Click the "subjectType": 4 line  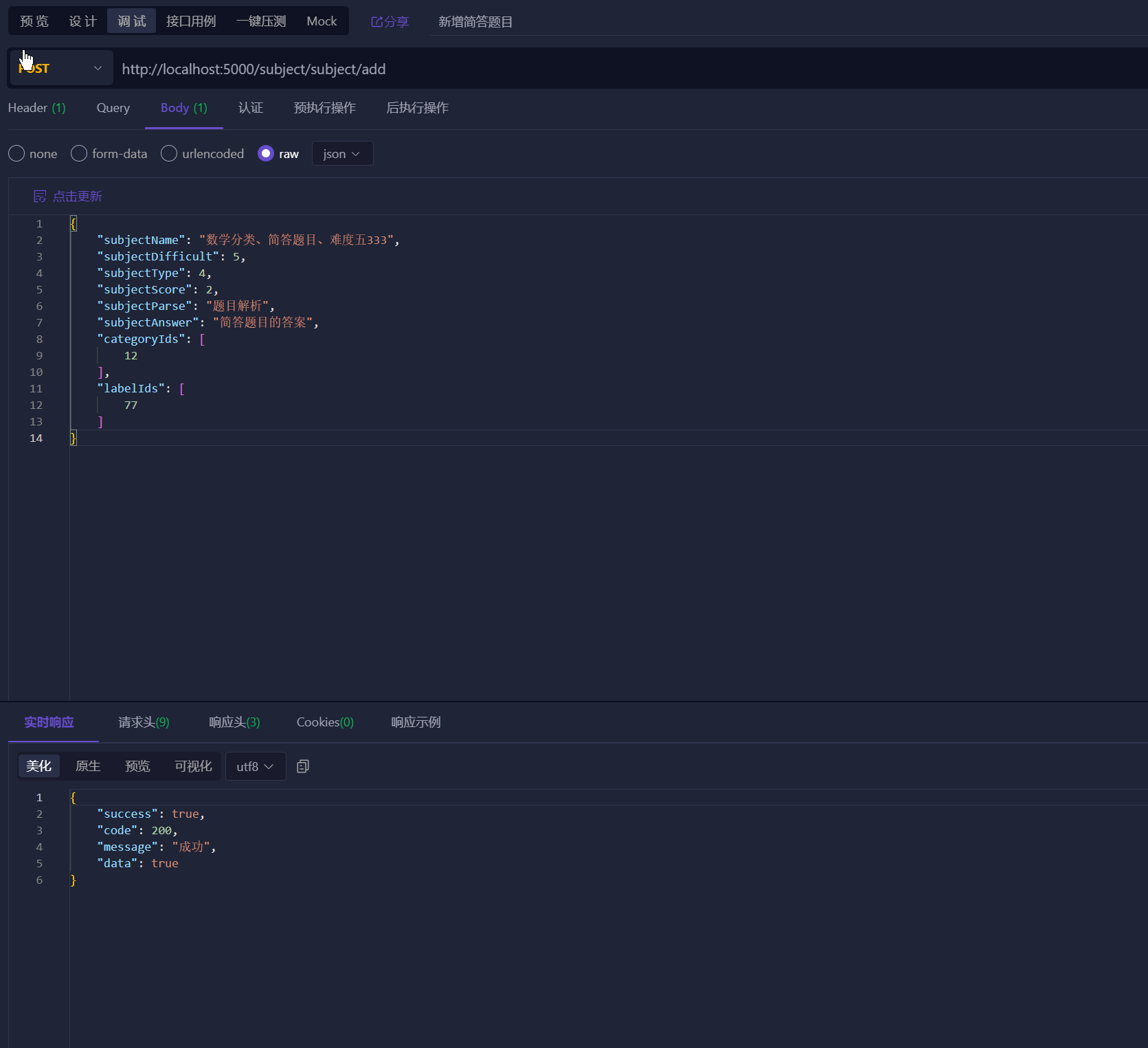coord(154,273)
